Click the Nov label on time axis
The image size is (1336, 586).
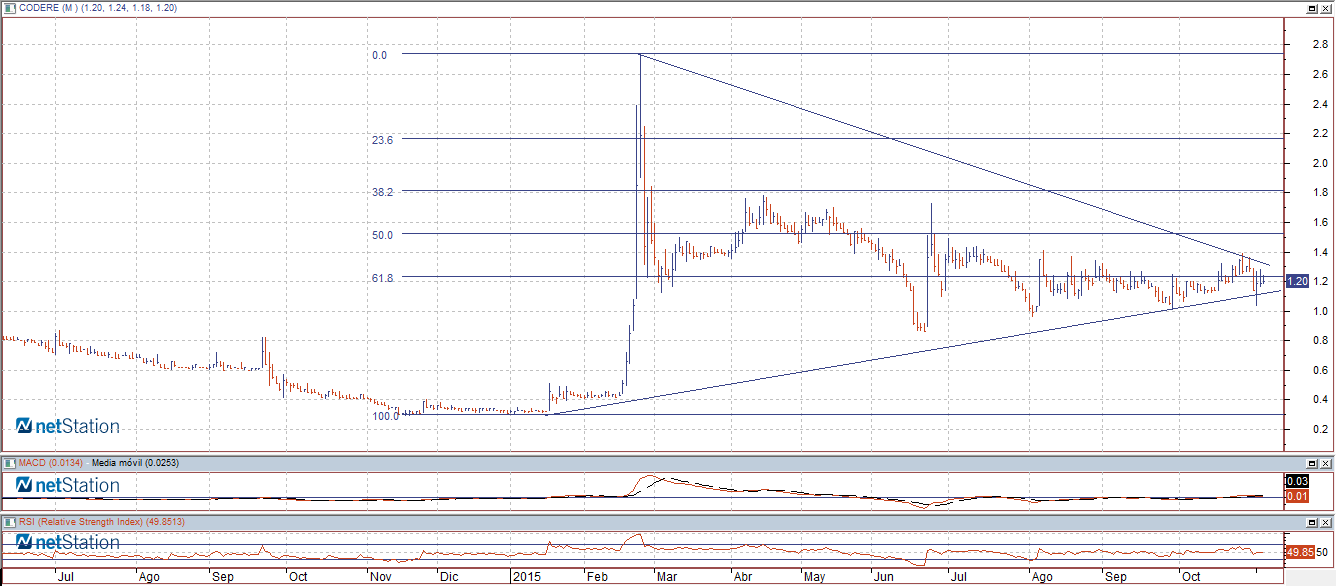pos(379,577)
